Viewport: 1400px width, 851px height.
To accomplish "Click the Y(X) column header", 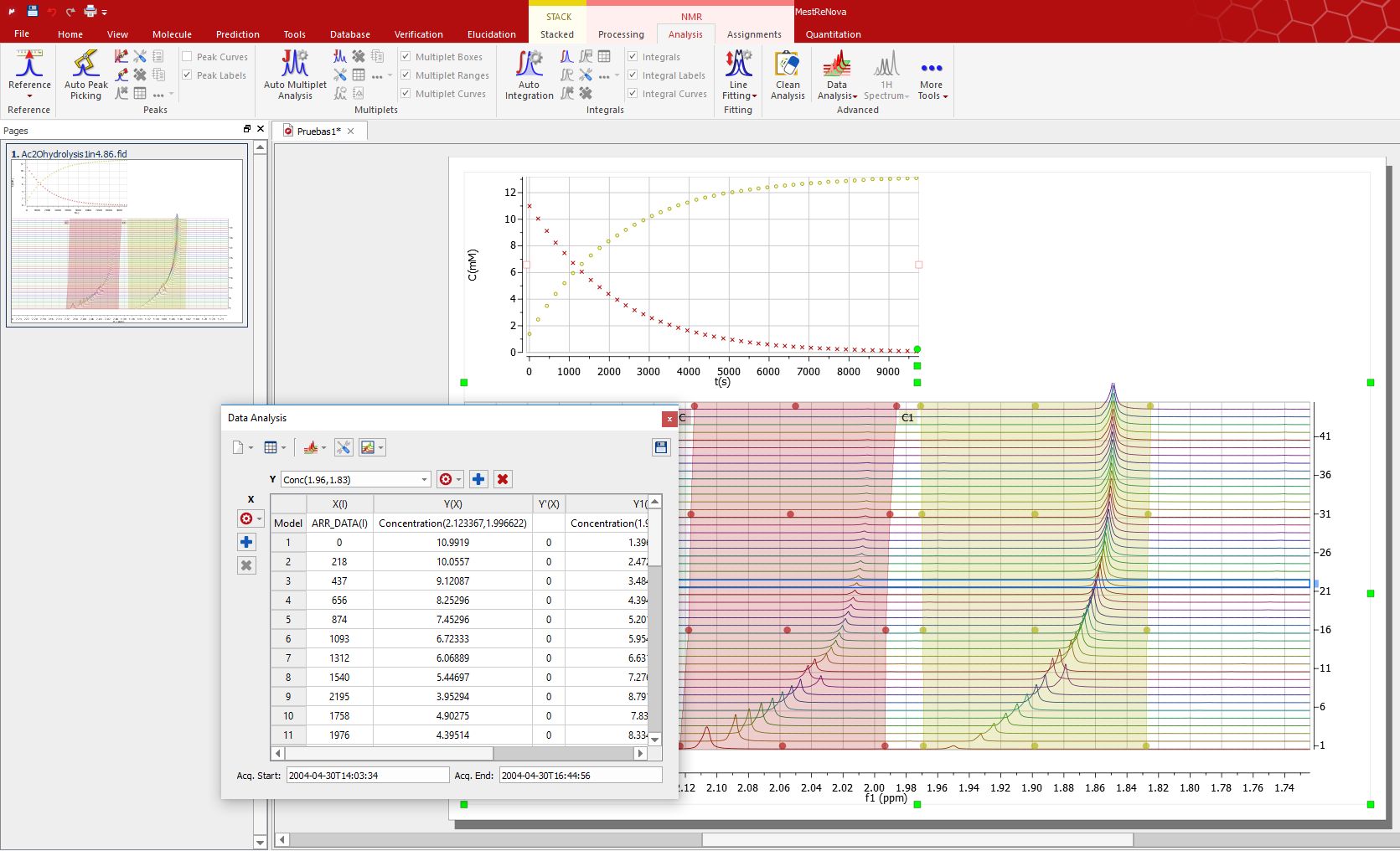I will click(x=452, y=503).
